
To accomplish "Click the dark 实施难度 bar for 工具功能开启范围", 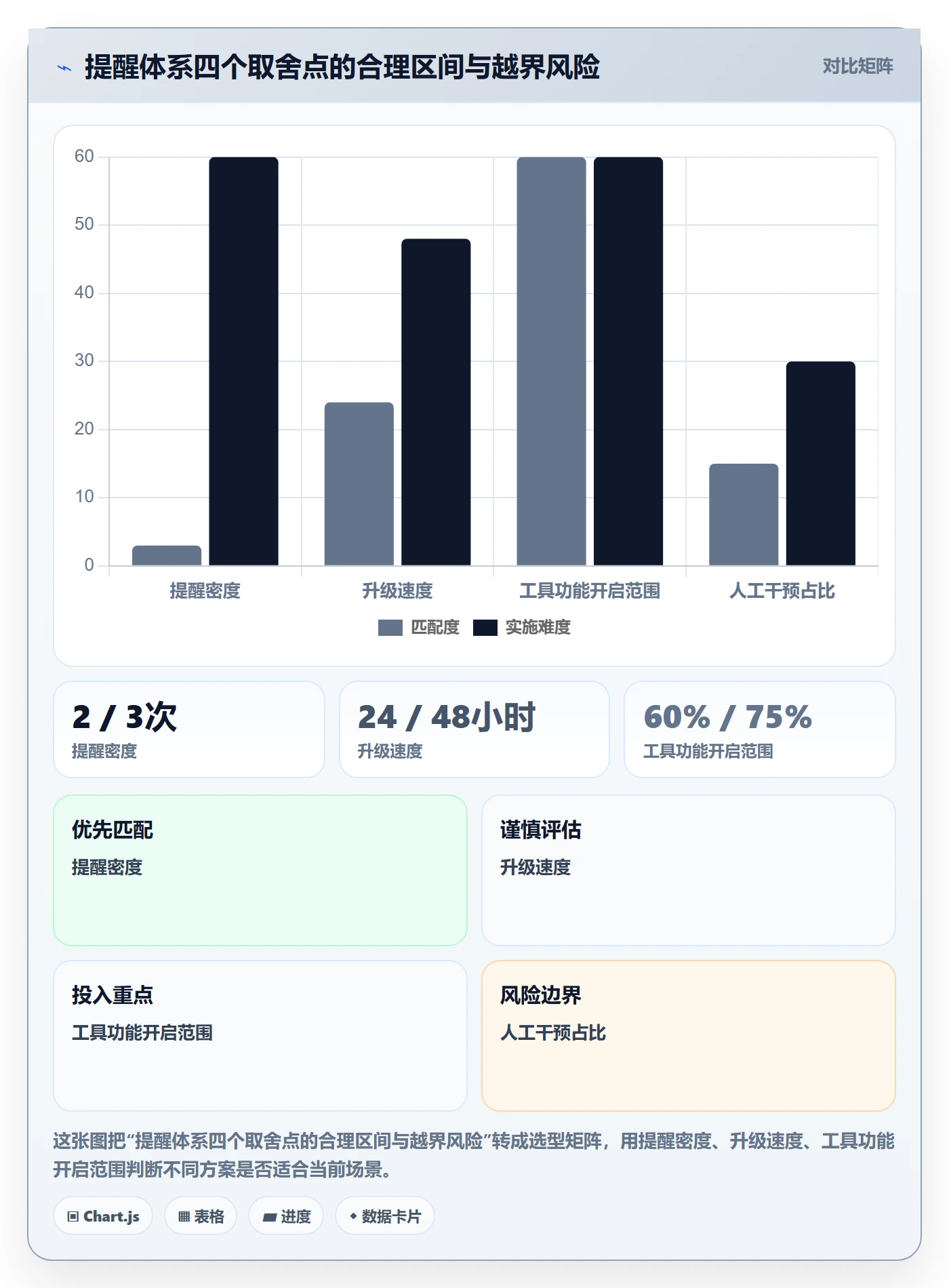I will point(628,361).
